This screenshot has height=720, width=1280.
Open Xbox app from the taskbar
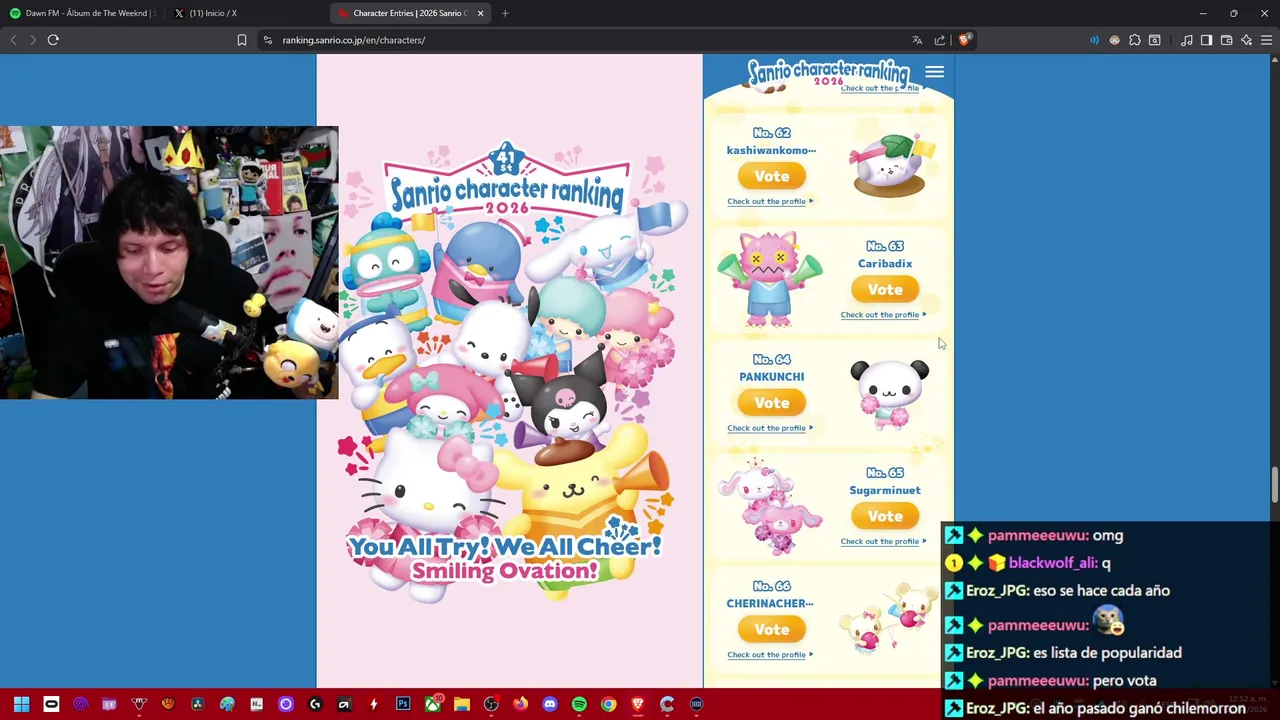coord(432,704)
